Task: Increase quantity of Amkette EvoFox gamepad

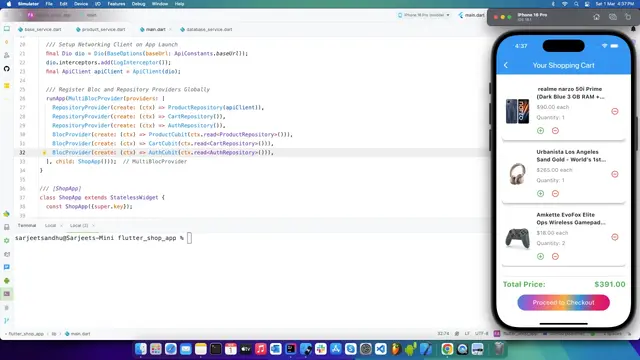Action: coord(540,256)
